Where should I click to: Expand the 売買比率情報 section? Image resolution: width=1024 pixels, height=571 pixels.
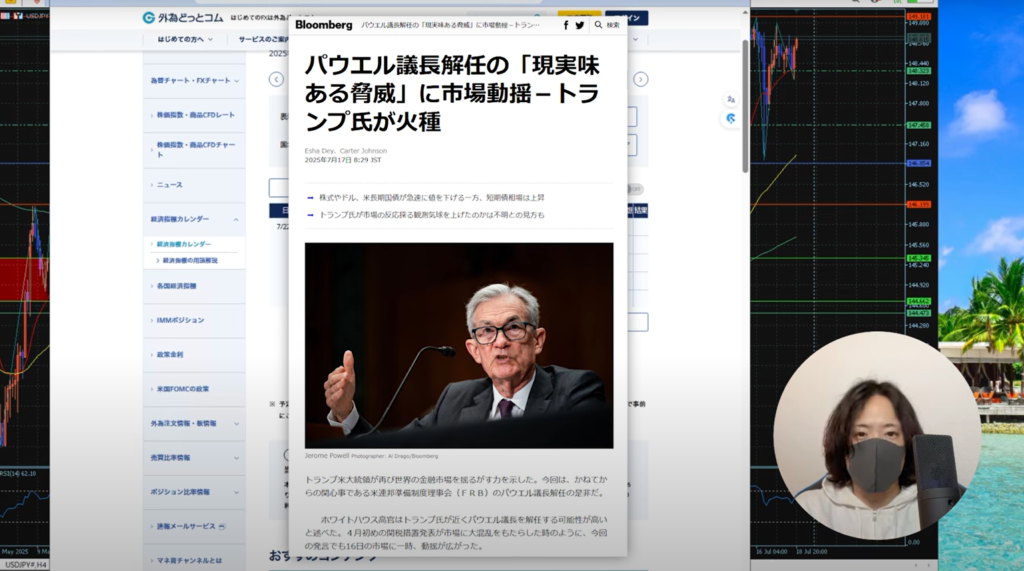tap(194, 458)
